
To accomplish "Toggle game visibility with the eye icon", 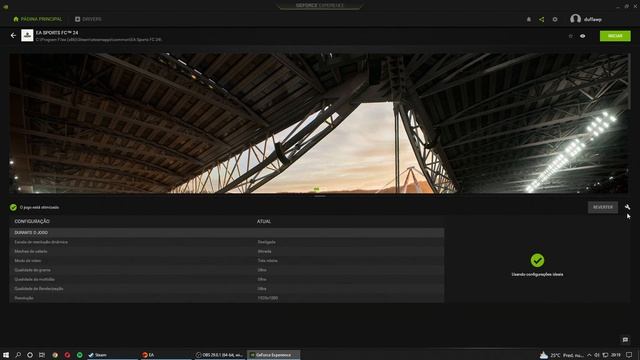I will (582, 36).
